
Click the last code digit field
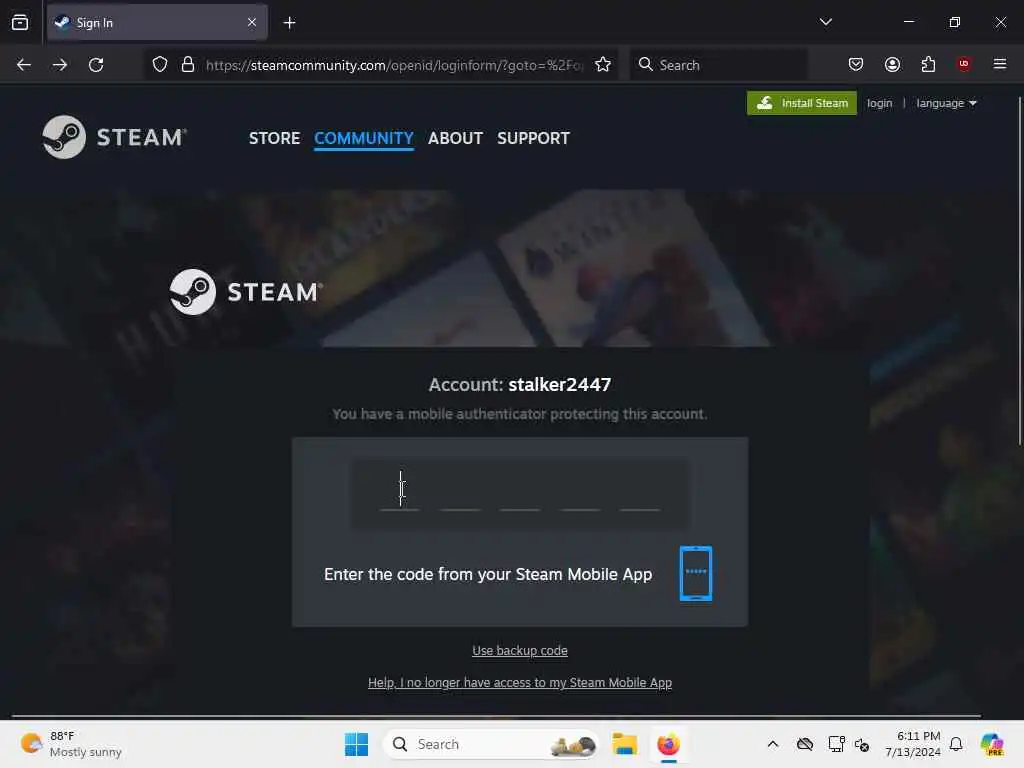[640, 491]
